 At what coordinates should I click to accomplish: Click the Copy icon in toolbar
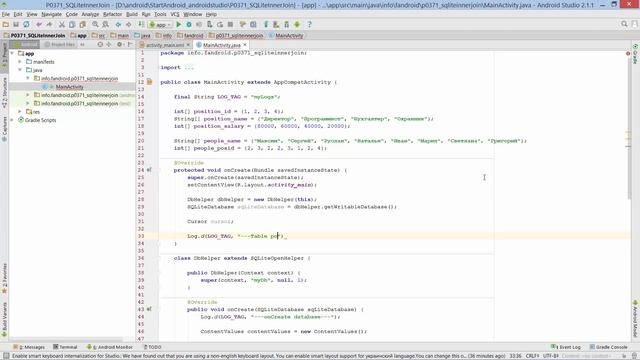[72, 24]
